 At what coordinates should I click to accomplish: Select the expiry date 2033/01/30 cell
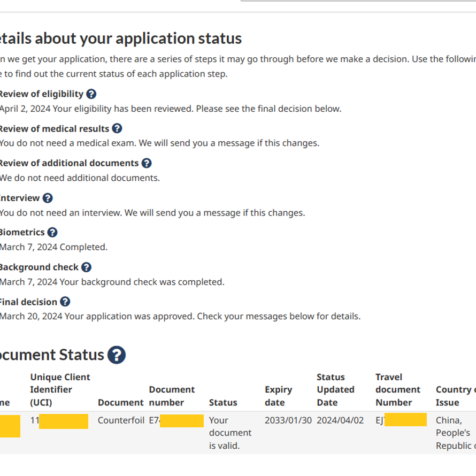pos(288,420)
